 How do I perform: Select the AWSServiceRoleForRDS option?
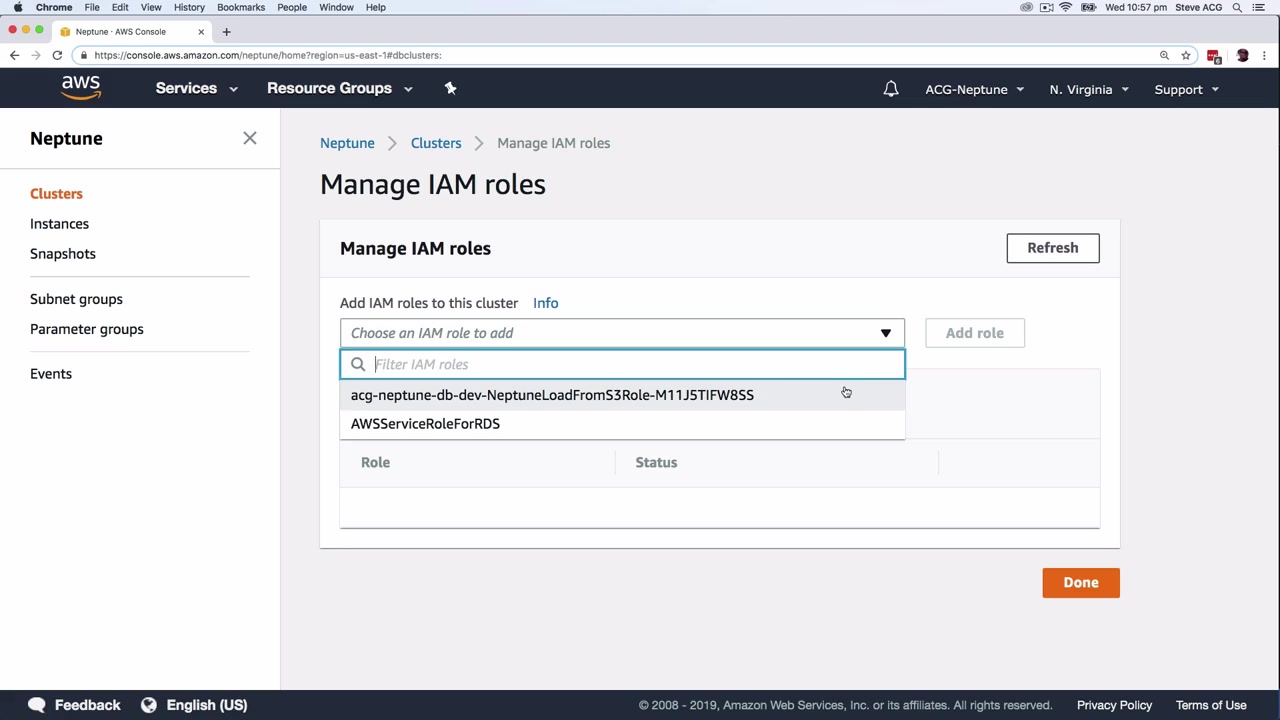(x=622, y=424)
